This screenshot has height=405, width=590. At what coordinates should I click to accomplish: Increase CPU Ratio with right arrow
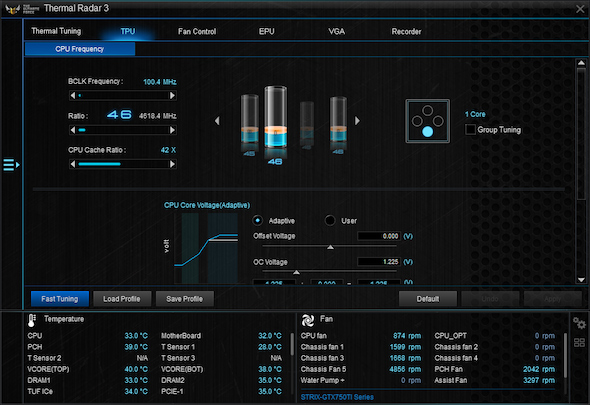pyautogui.click(x=172, y=130)
